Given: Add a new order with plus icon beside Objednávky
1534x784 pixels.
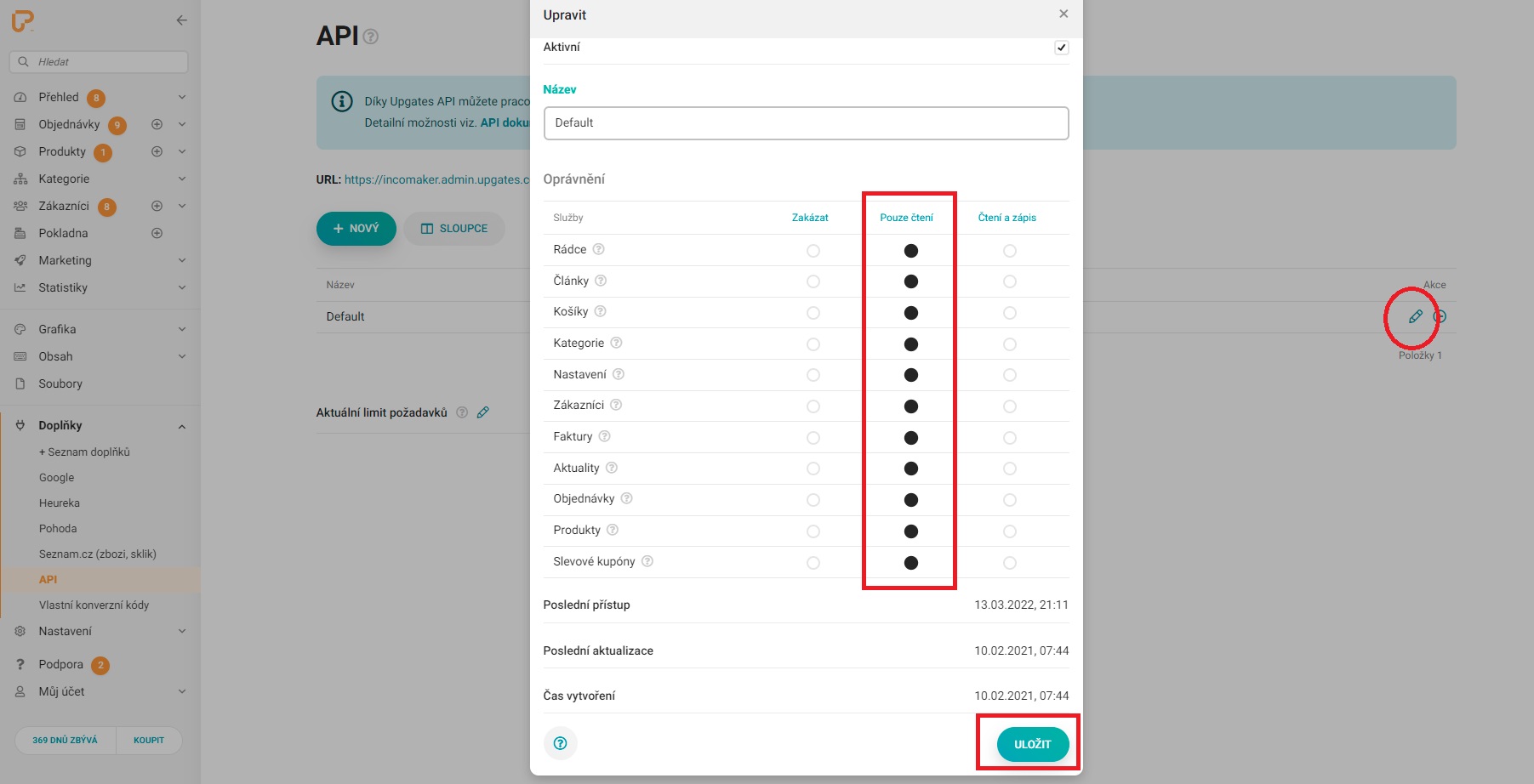Looking at the screenshot, I should [x=157, y=124].
